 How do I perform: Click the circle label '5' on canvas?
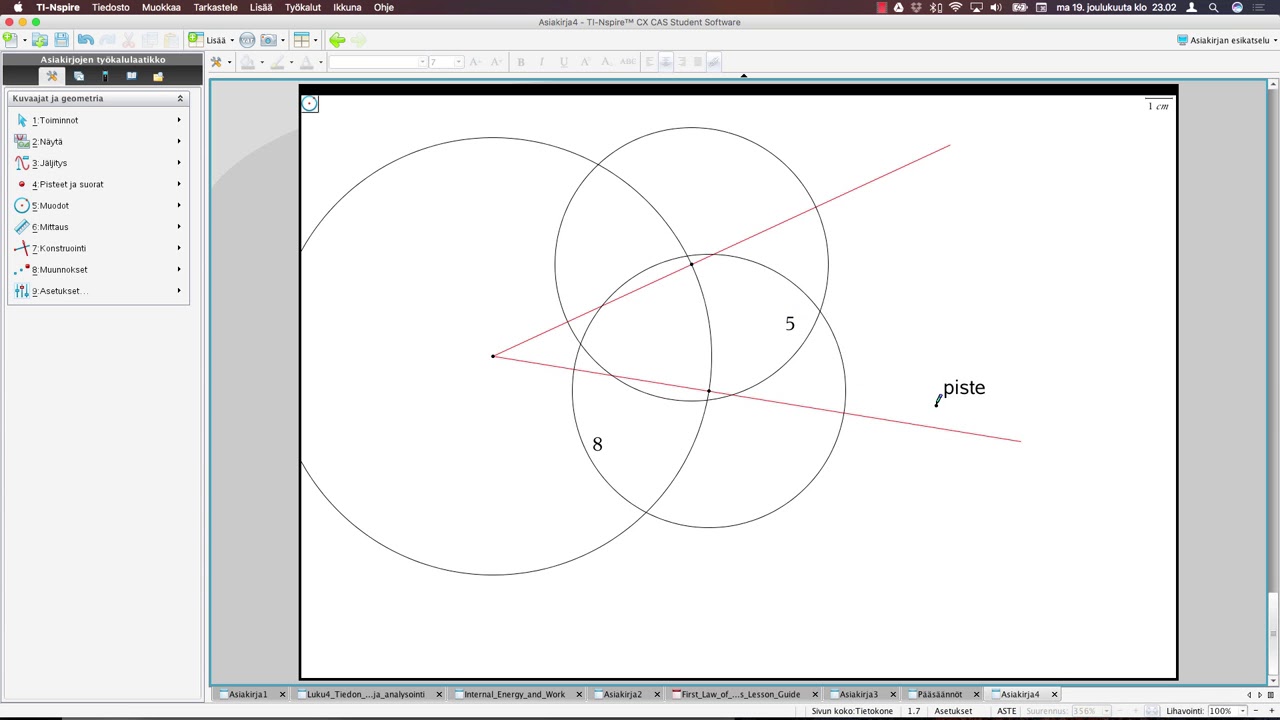tap(790, 324)
